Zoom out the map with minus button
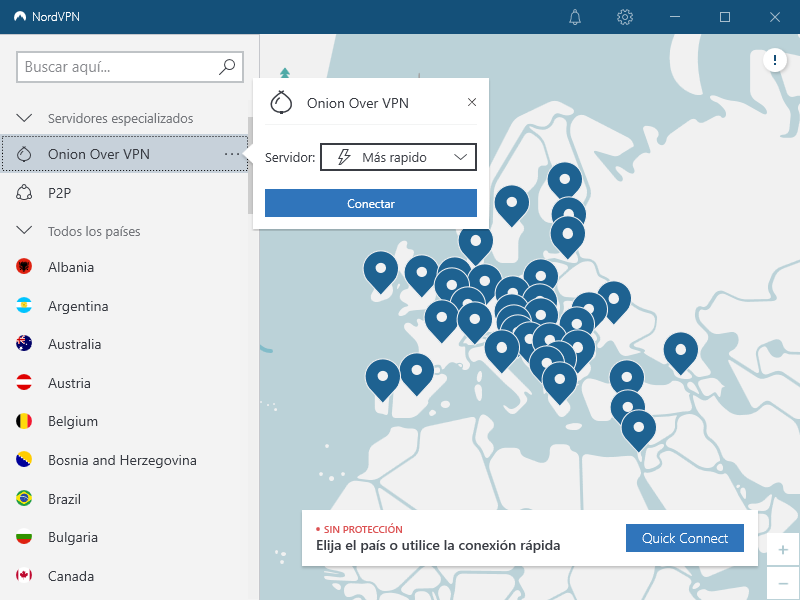This screenshot has height=614, width=800. (x=783, y=583)
